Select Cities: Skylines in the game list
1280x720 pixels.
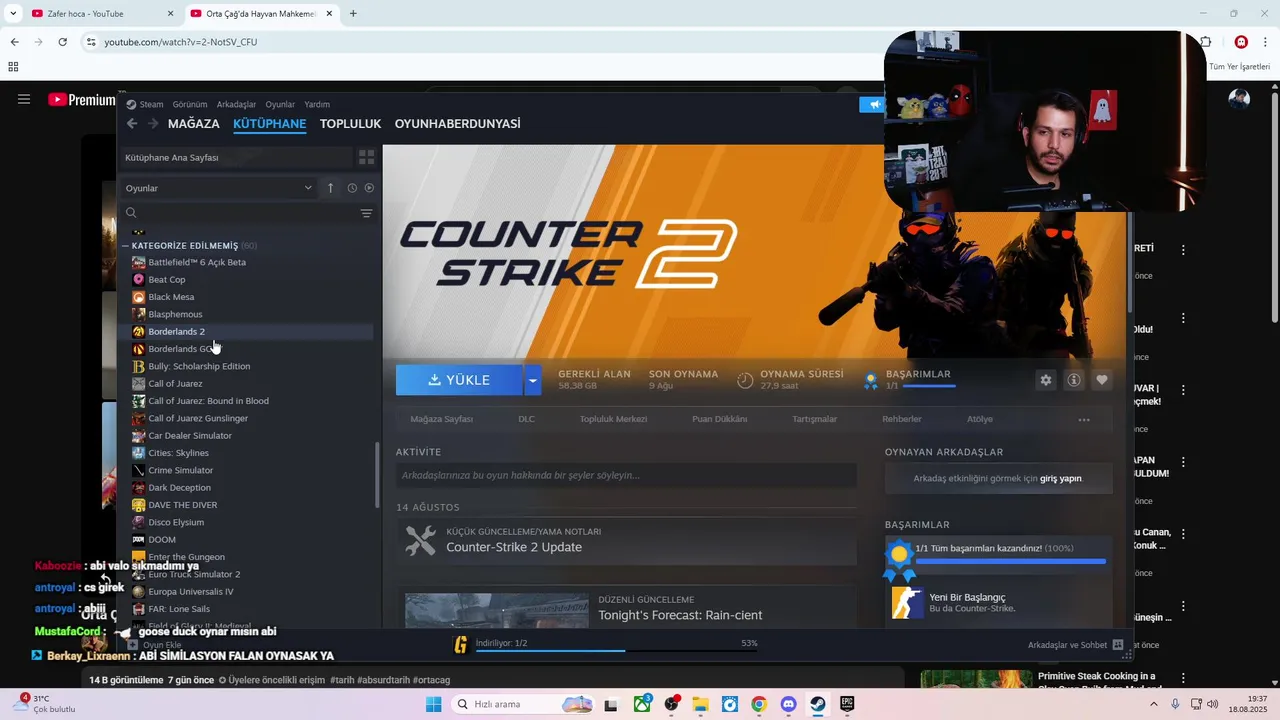(x=178, y=453)
